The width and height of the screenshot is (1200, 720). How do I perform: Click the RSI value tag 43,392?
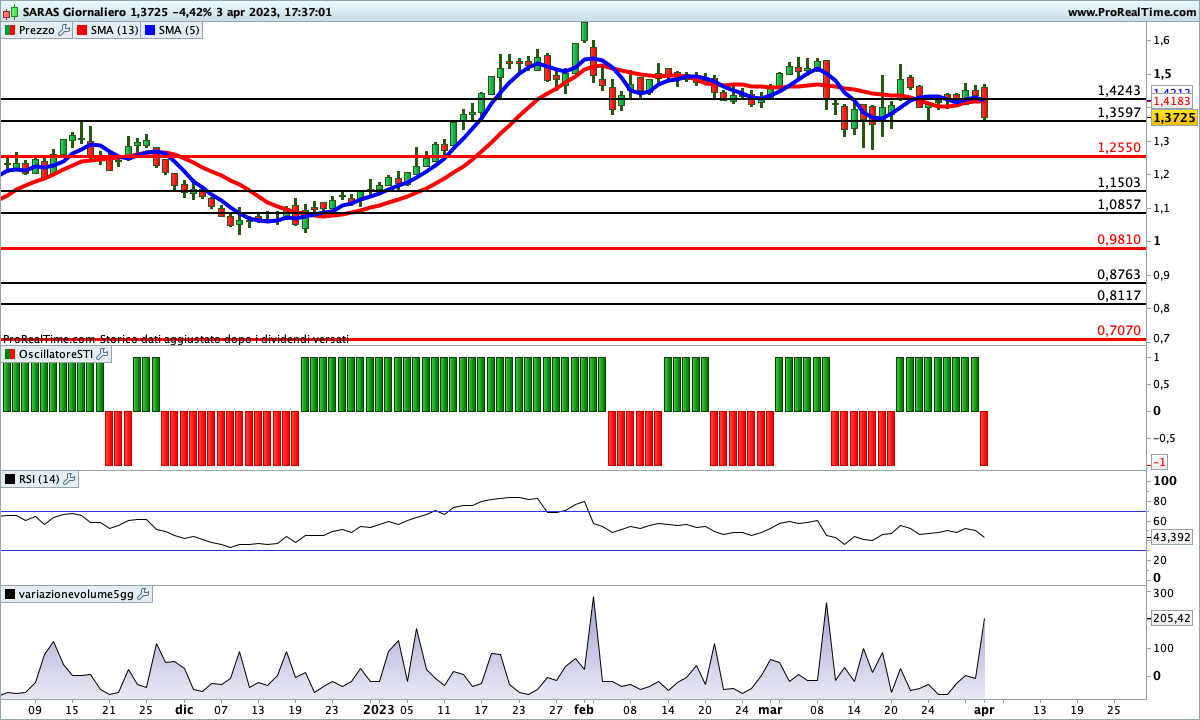(x=1172, y=537)
